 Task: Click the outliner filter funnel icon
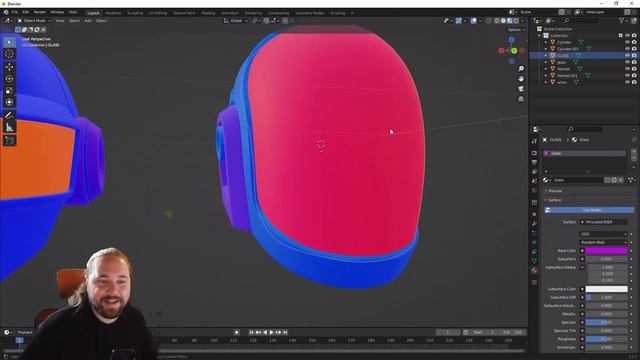pos(622,20)
